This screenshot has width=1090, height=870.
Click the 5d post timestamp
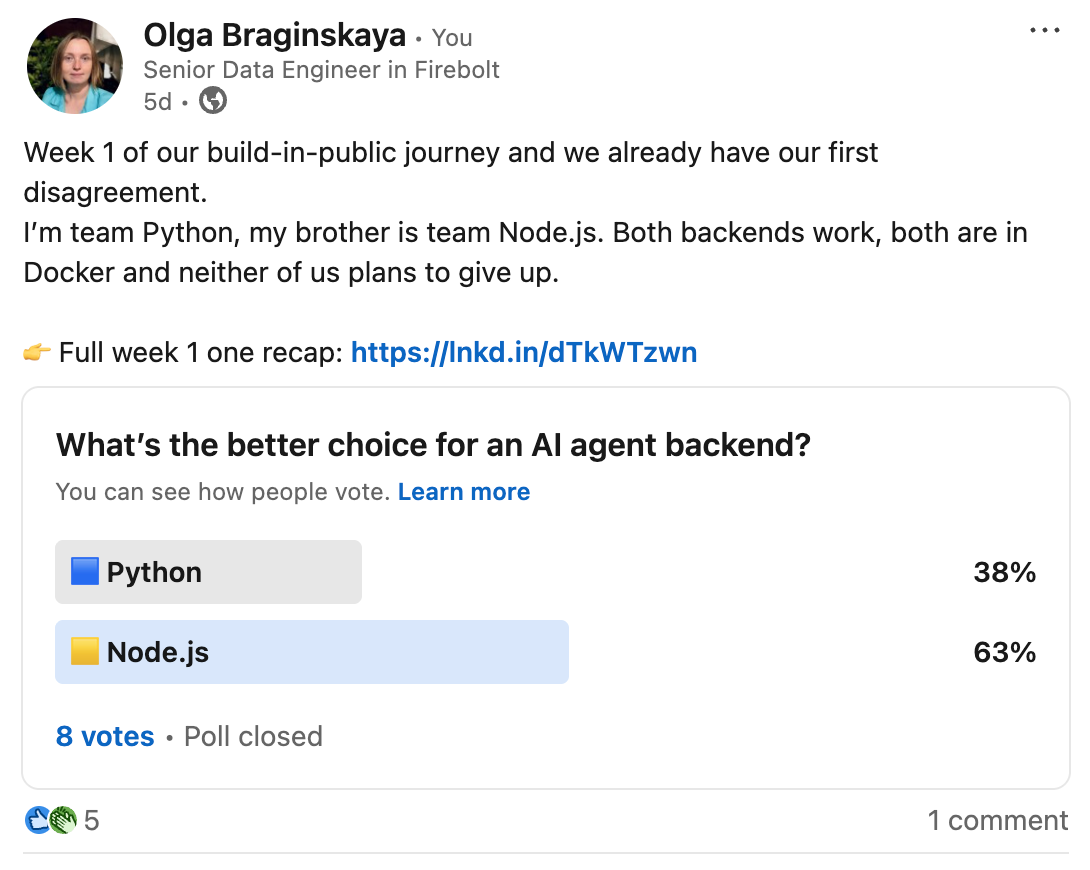point(158,101)
